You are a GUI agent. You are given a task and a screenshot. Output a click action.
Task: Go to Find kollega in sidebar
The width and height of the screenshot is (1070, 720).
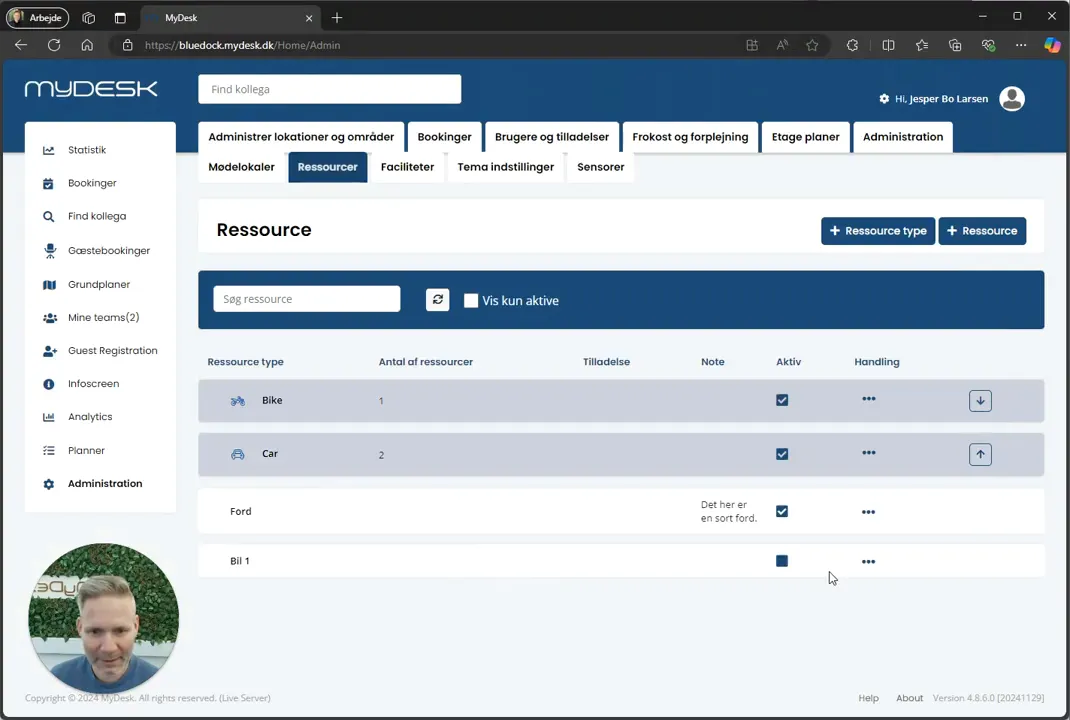click(x=96, y=216)
